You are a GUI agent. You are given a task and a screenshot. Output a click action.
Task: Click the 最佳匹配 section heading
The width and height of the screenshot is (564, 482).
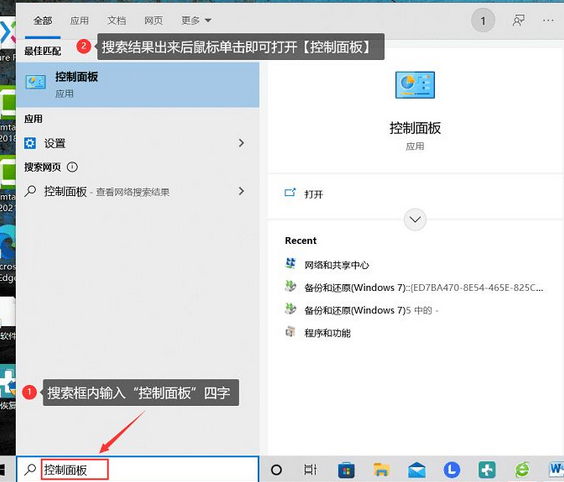pyautogui.click(x=42, y=51)
